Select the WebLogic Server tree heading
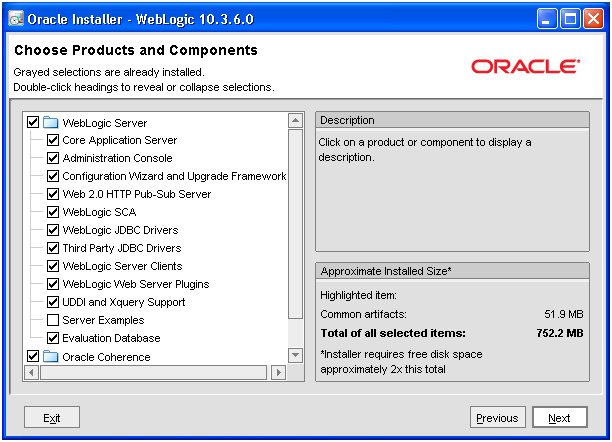The width and height of the screenshot is (612, 442). pyautogui.click(x=105, y=123)
